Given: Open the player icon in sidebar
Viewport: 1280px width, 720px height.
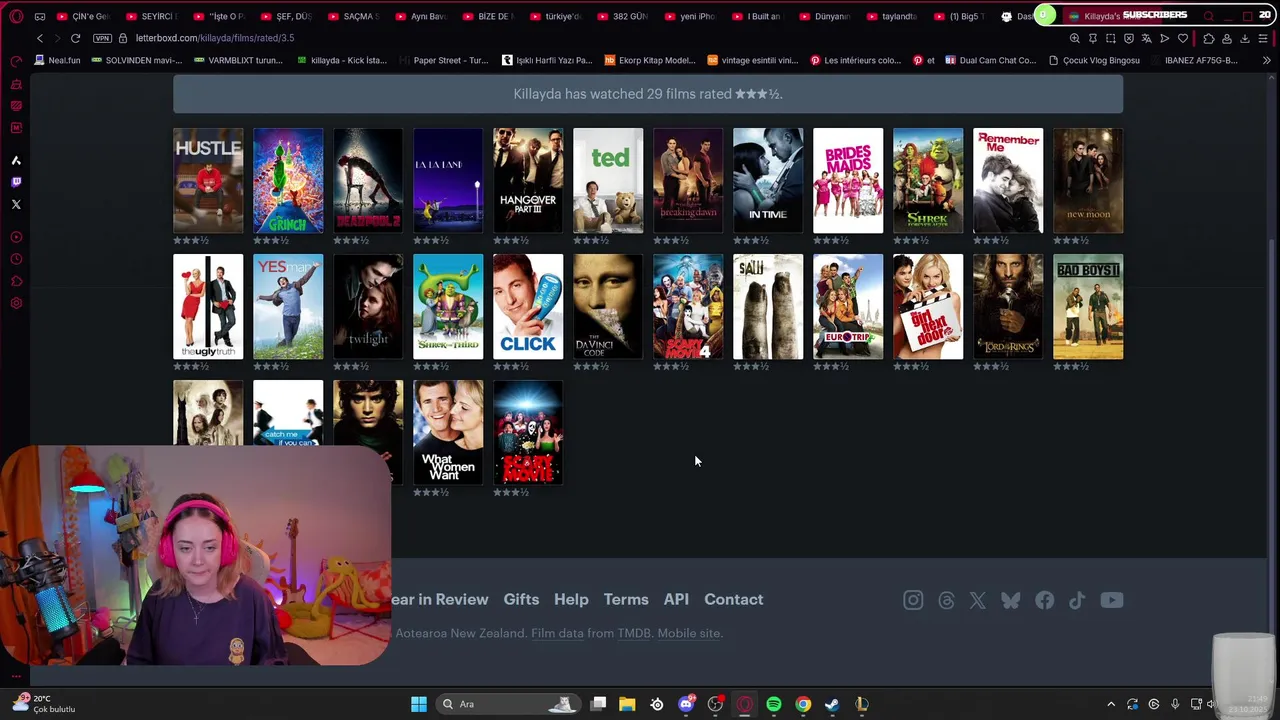Looking at the screenshot, I should [16, 237].
